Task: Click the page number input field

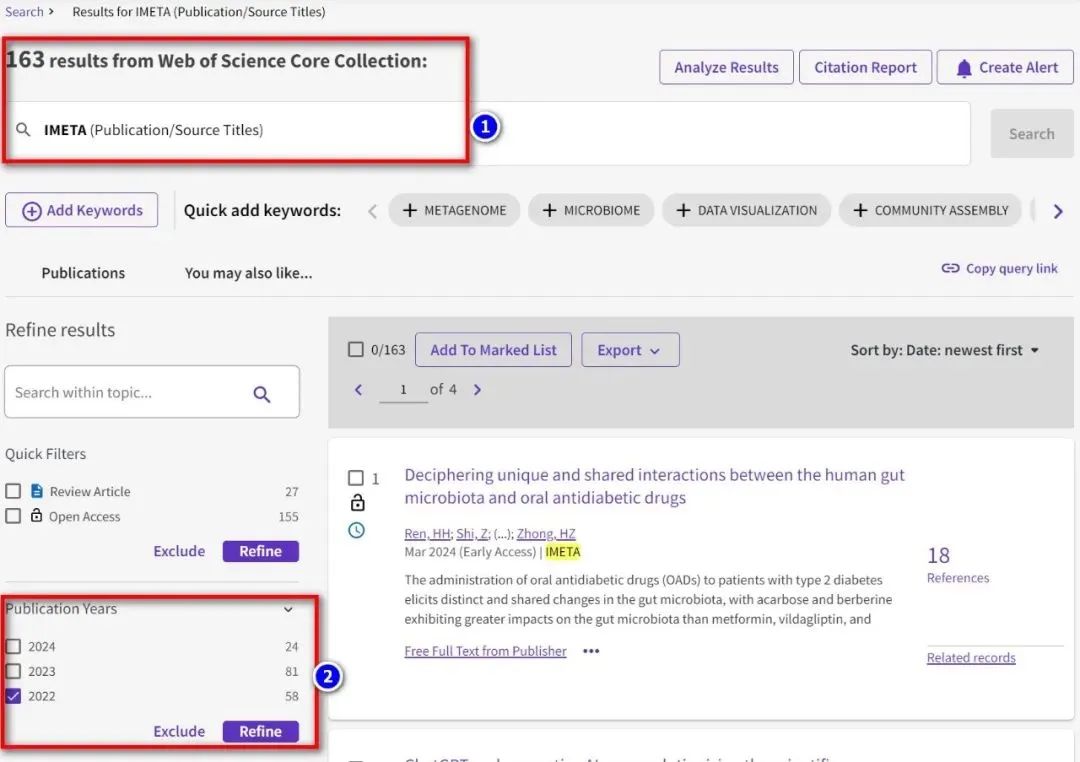Action: click(x=404, y=390)
